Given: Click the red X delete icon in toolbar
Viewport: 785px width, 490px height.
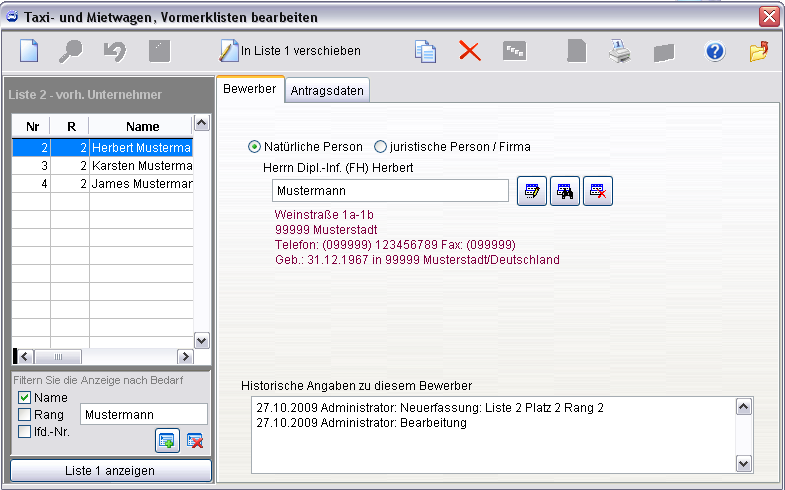Looking at the screenshot, I should coord(469,51).
